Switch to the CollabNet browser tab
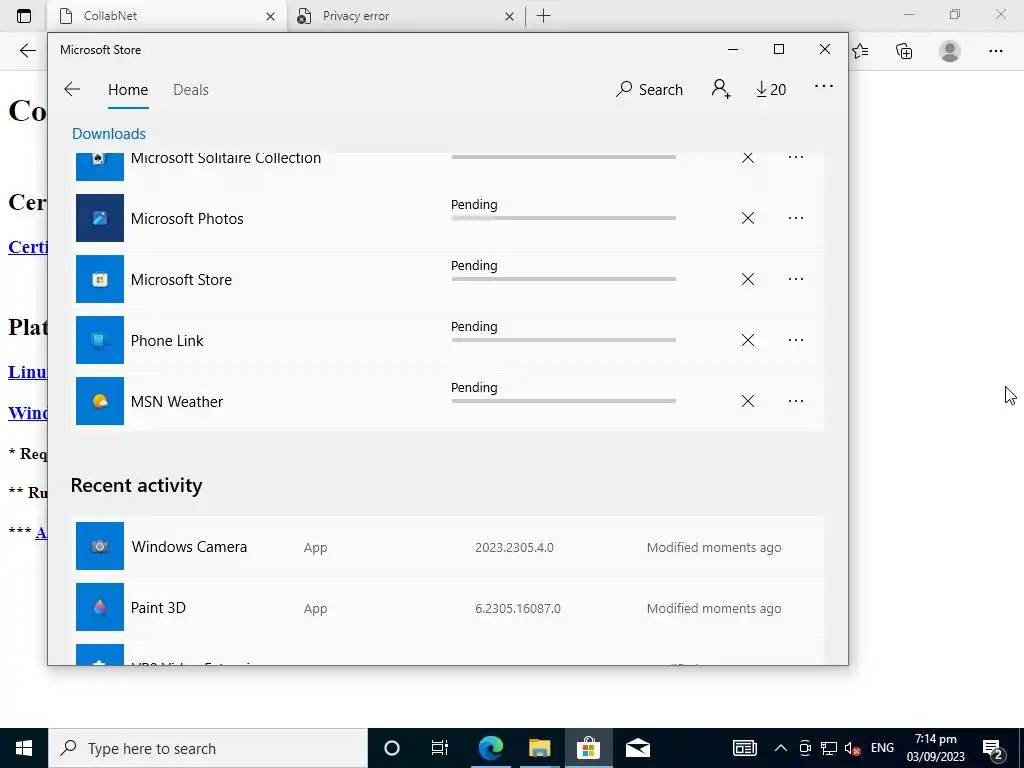This screenshot has width=1024, height=768. (x=167, y=16)
